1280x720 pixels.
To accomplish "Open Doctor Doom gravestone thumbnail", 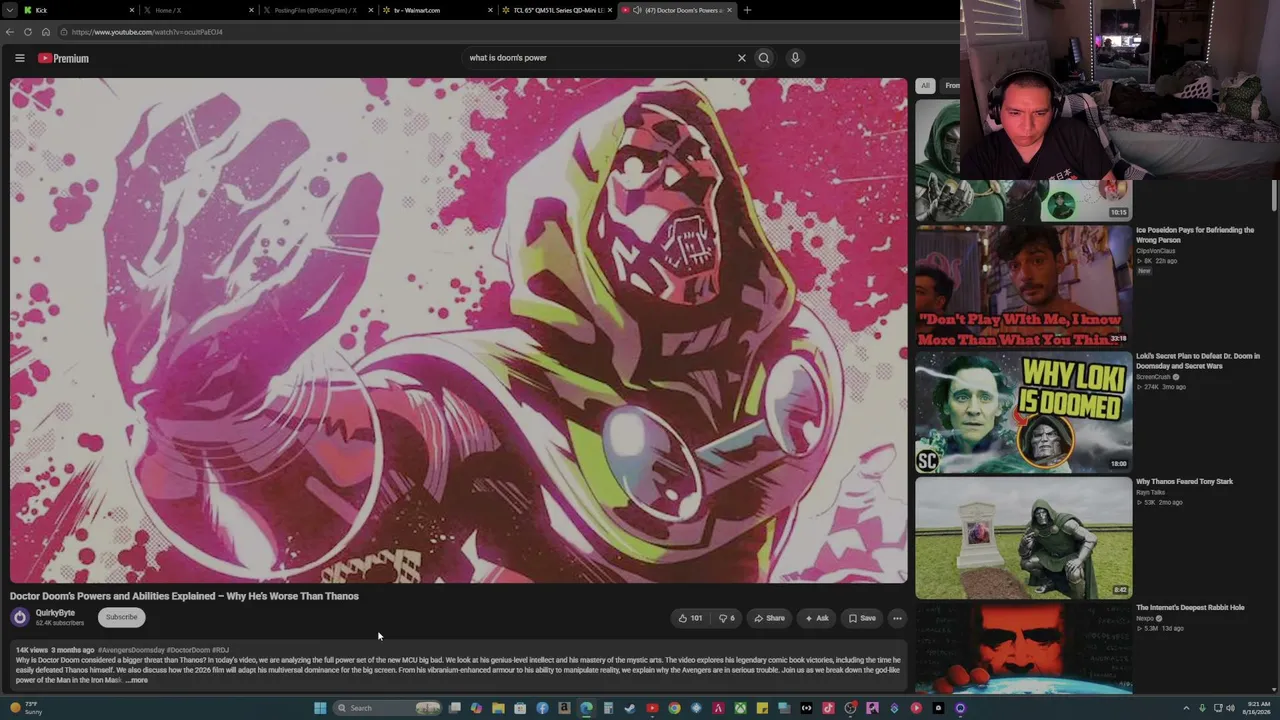I will [1023, 538].
